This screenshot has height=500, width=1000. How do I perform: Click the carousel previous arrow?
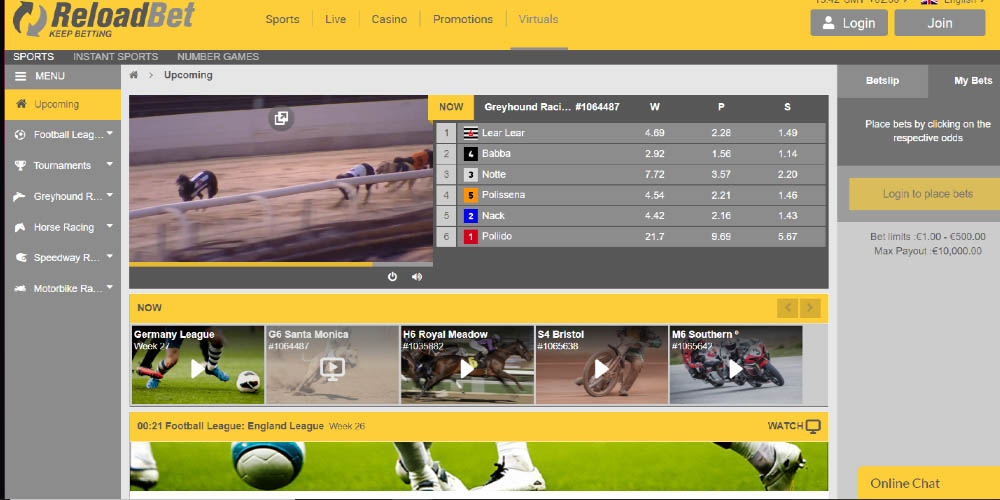tap(788, 308)
